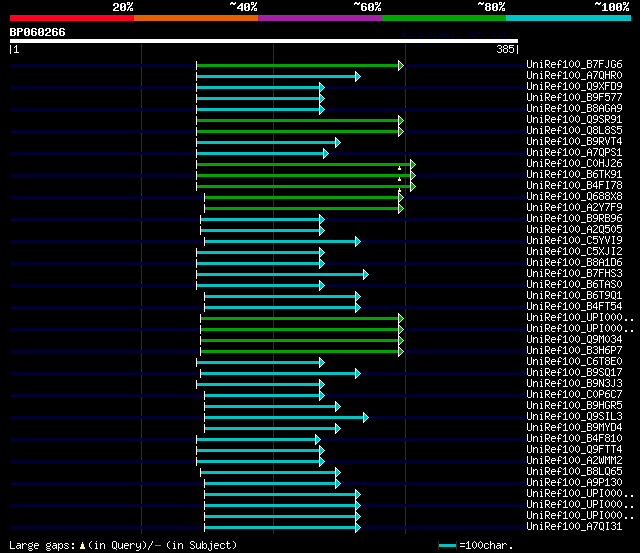
Task: Open the UniRef100_B6TAS0 entry
Action: (574, 285)
